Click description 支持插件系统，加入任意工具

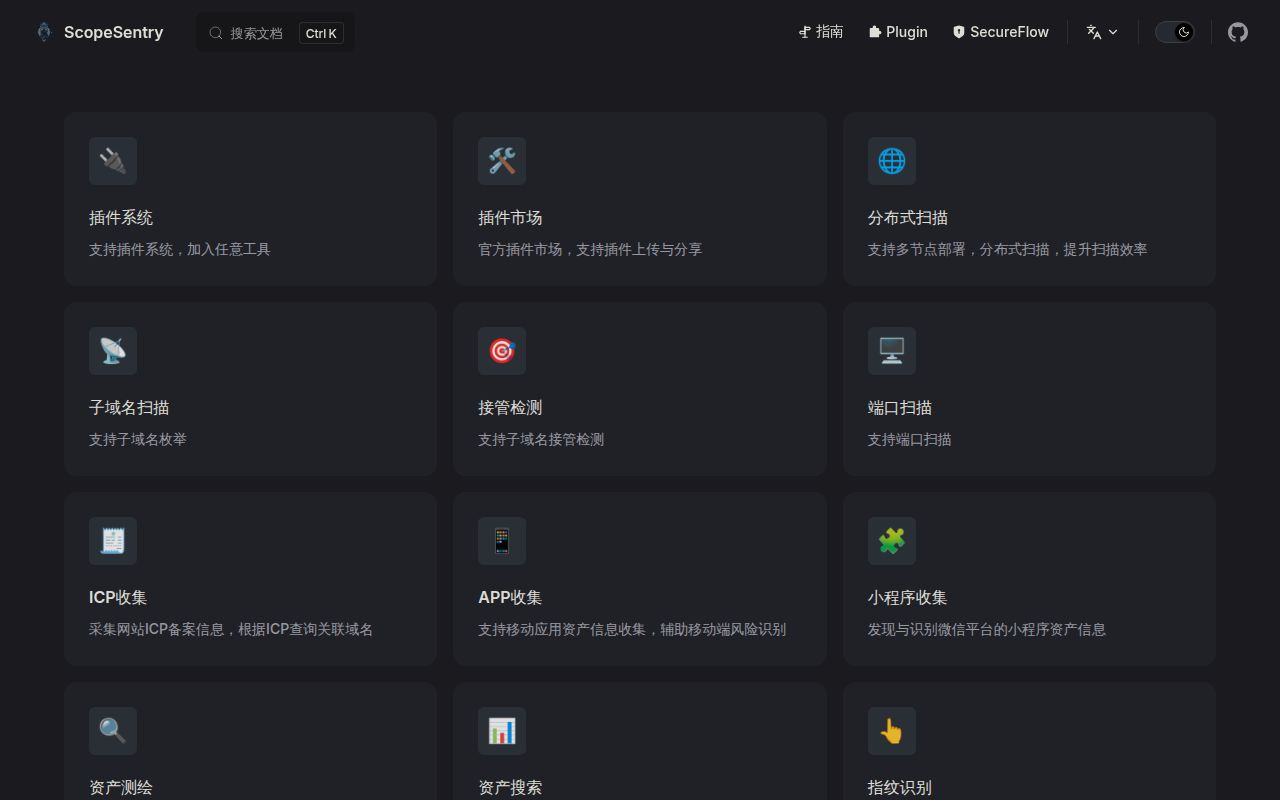coord(180,249)
